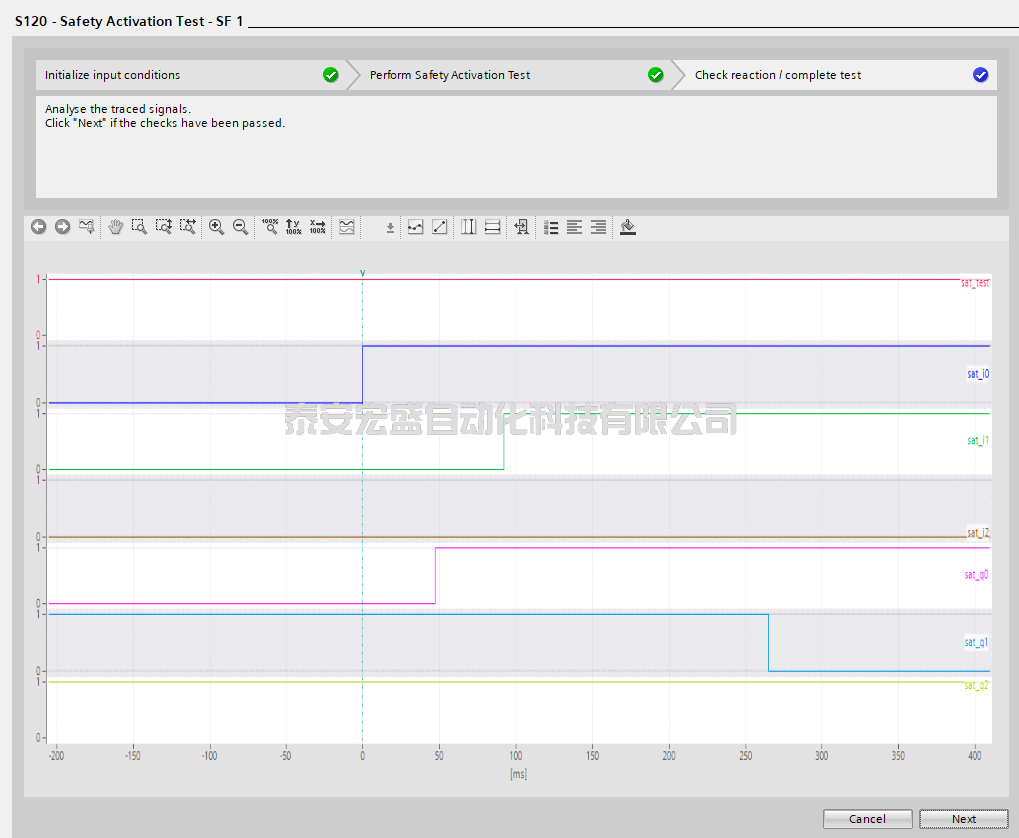Click the zoom out magnifier icon
Screen dimensions: 1019x838
point(240,227)
